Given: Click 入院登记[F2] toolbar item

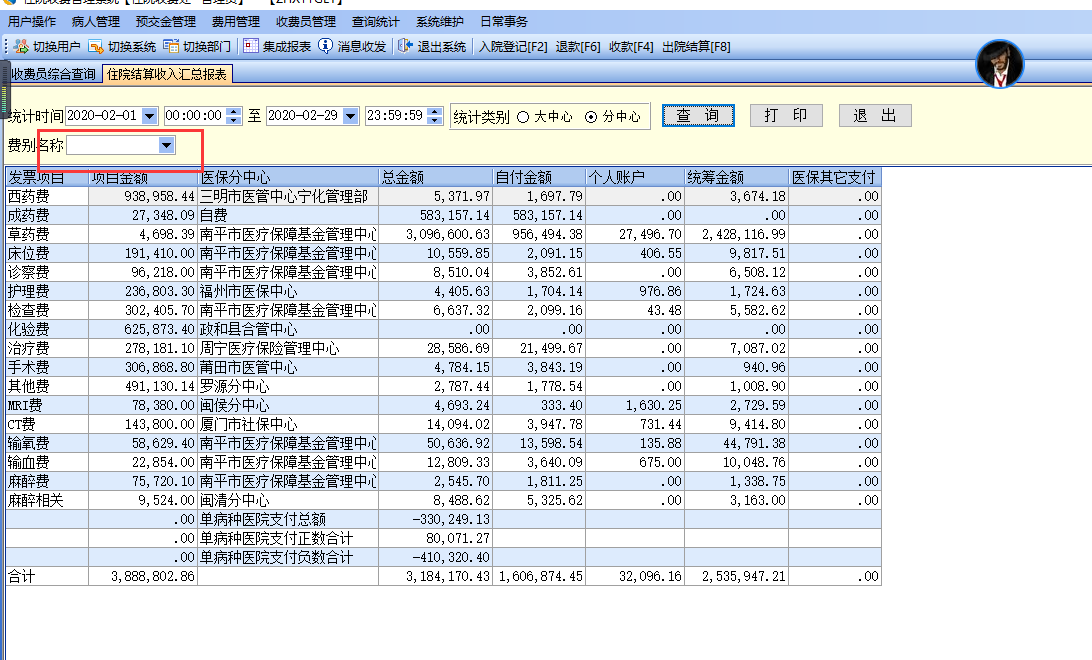Looking at the screenshot, I should point(513,47).
